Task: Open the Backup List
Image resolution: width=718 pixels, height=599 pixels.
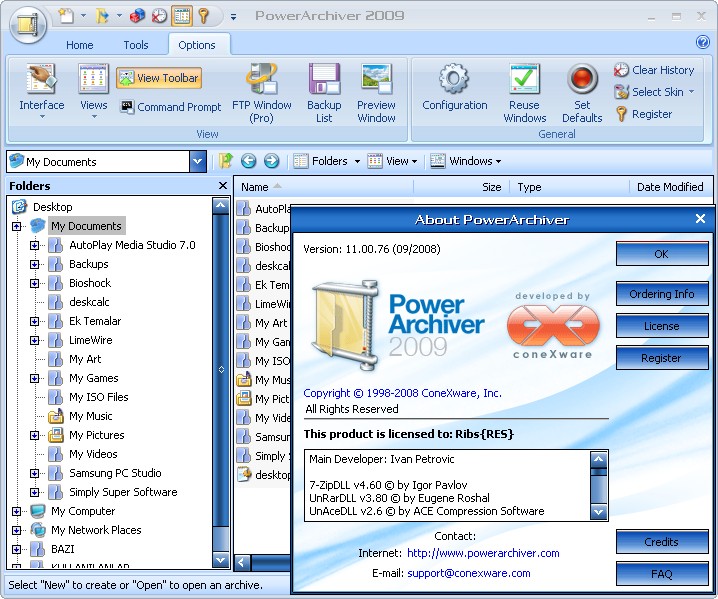Action: pyautogui.click(x=324, y=93)
